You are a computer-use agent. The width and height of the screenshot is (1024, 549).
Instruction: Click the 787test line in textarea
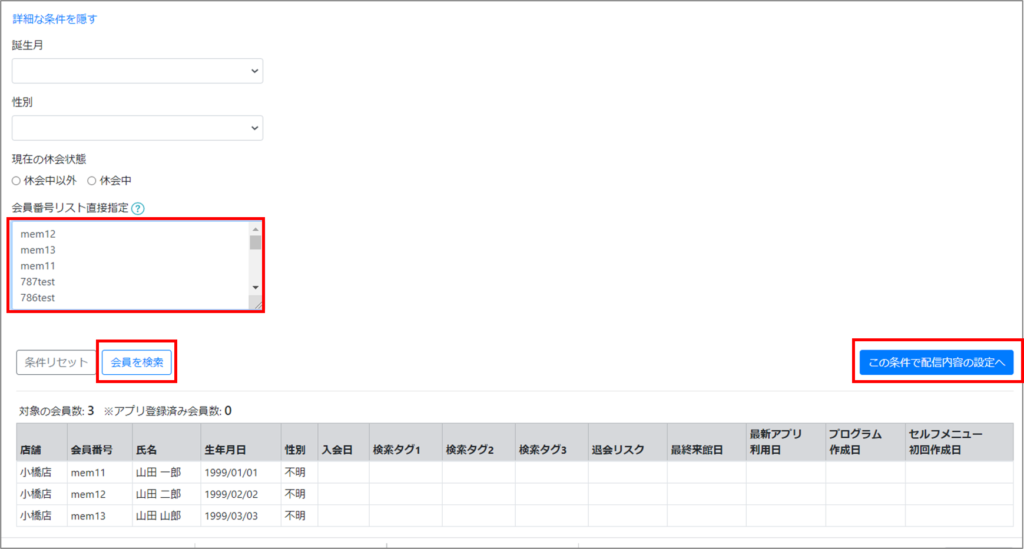(38, 282)
